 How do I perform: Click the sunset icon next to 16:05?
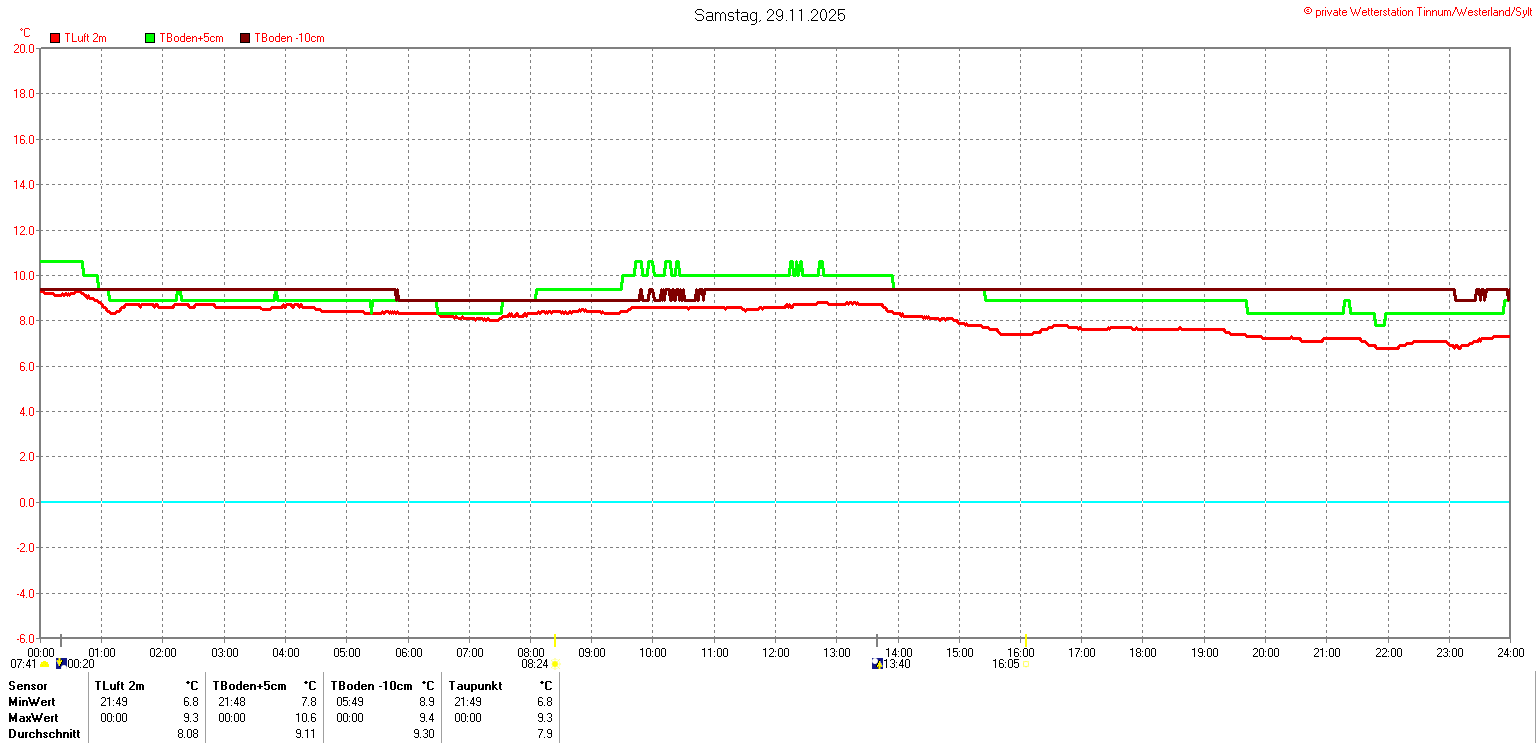[x=1026, y=664]
